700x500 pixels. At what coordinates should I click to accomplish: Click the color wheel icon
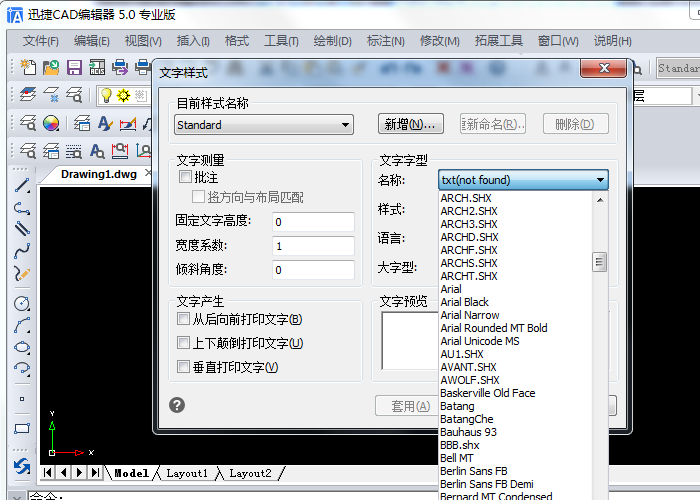click(x=51, y=123)
